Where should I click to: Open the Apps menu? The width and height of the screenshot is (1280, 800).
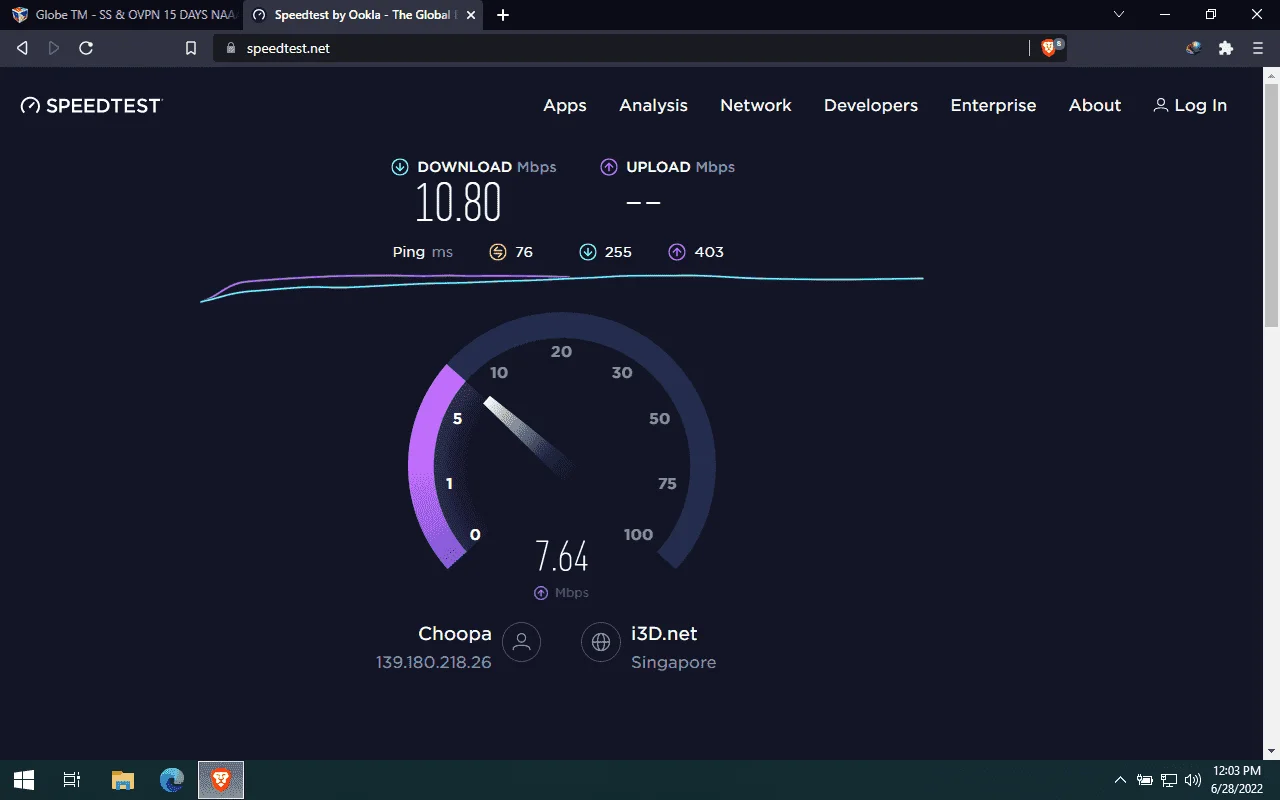pyautogui.click(x=565, y=105)
